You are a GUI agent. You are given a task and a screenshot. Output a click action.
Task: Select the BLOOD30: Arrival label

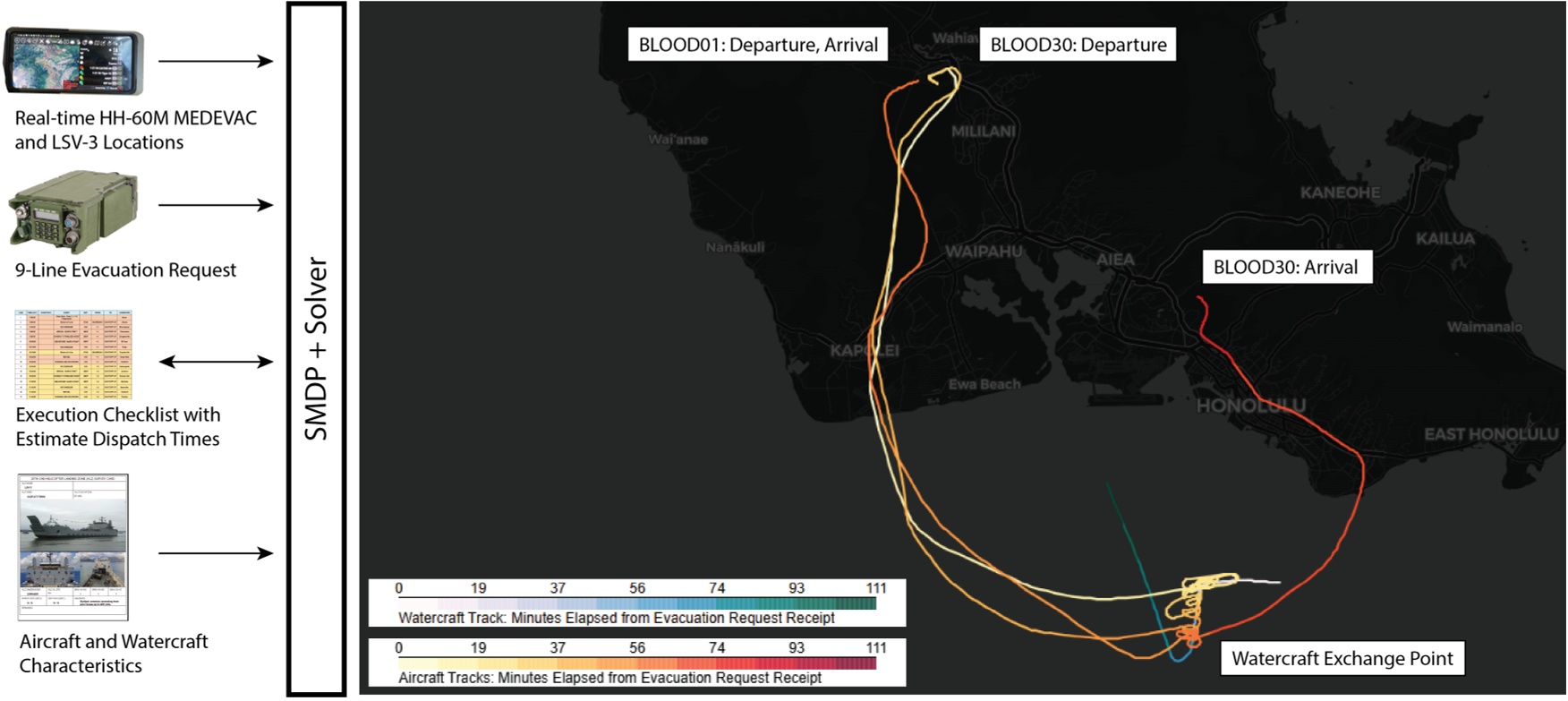pyautogui.click(x=1284, y=267)
